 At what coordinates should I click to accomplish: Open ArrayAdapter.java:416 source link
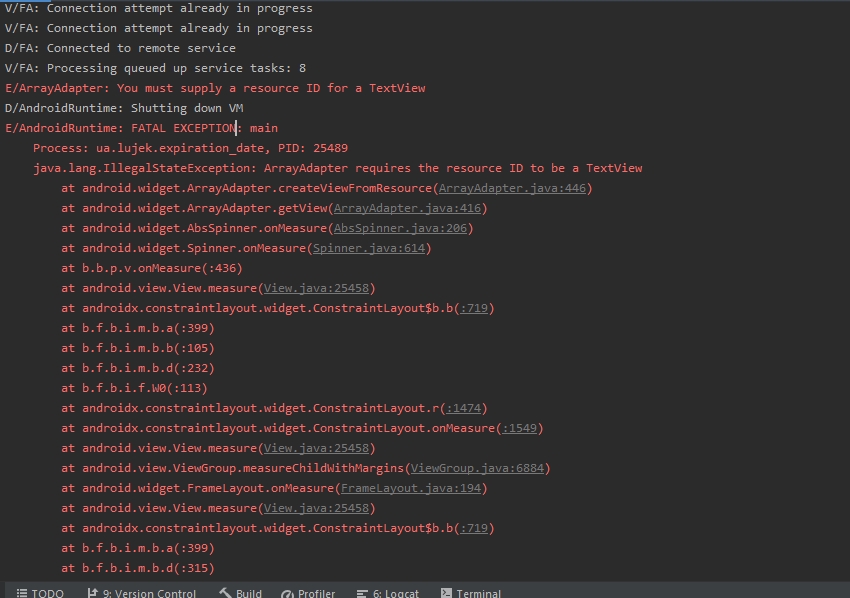pyautogui.click(x=407, y=208)
